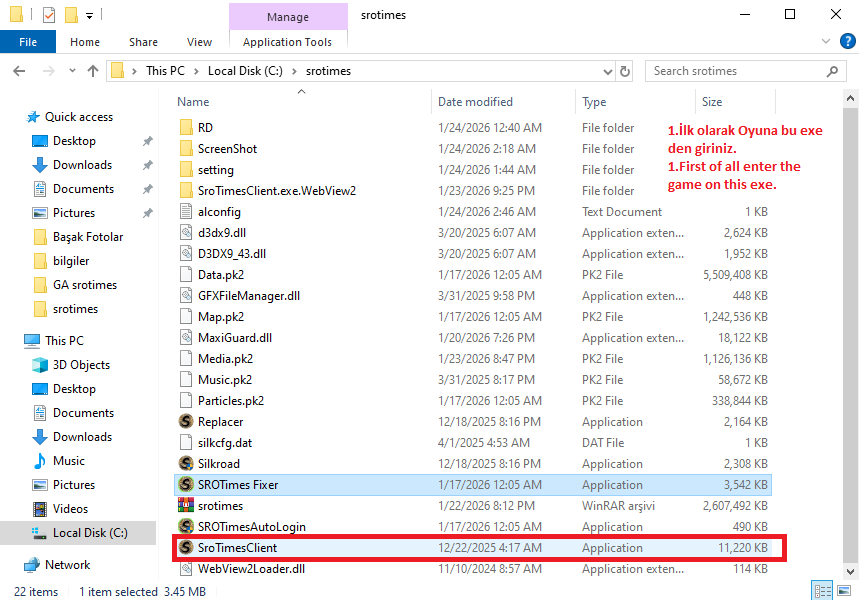Screen dimensions: 859x600
Task: Click the file list scroll up arrow
Action: tap(850, 99)
